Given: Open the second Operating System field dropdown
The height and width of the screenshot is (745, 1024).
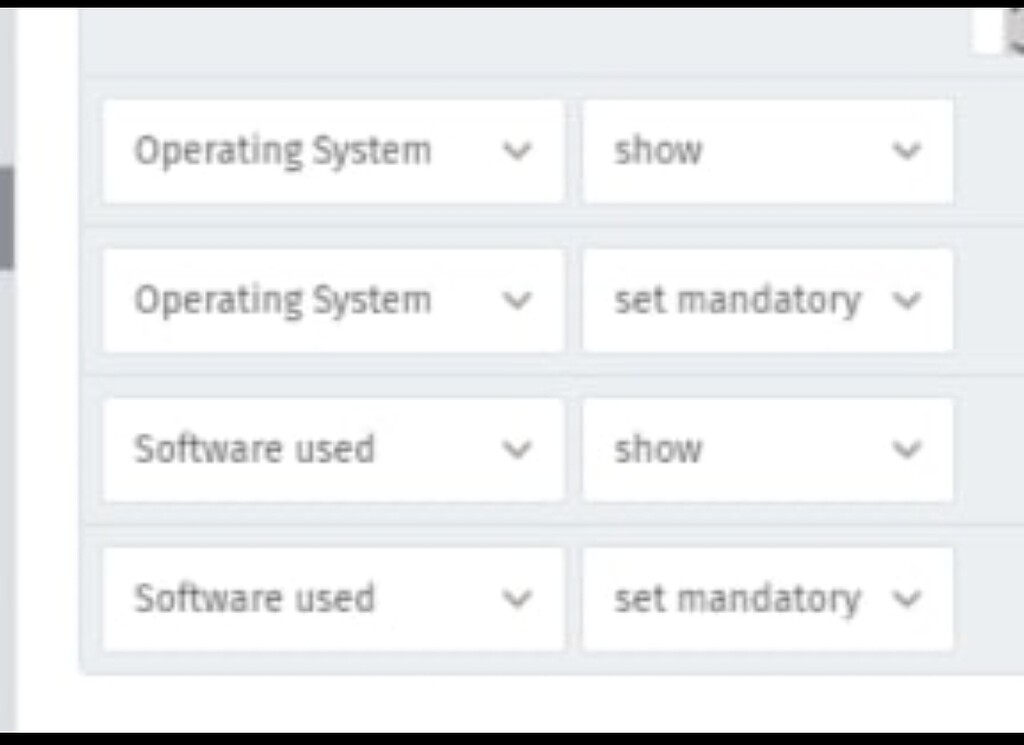Looking at the screenshot, I should click(332, 300).
